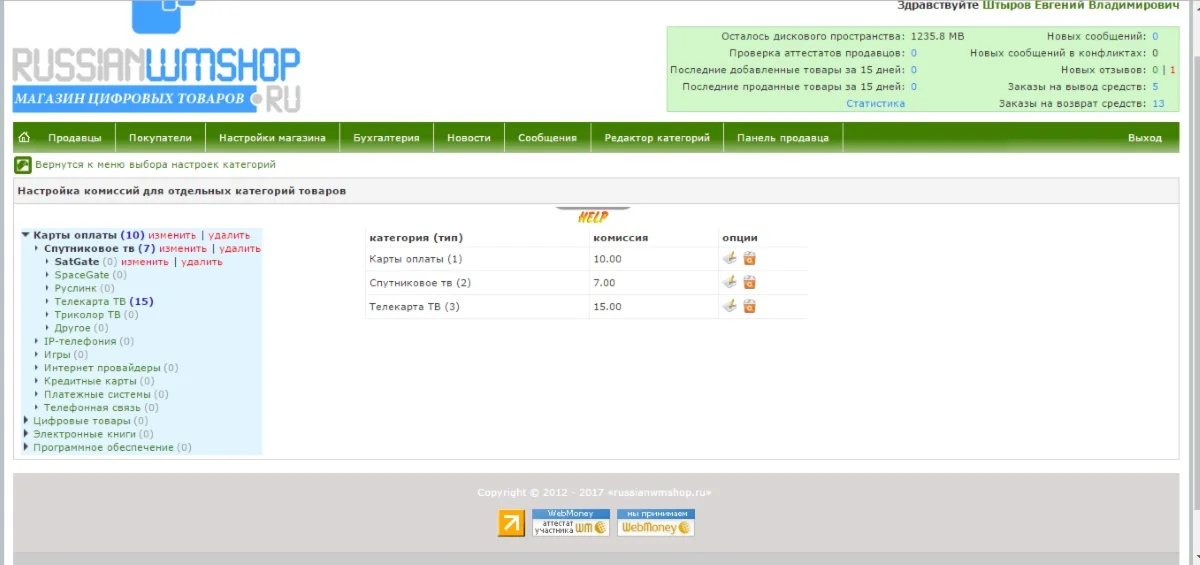Select Телефонная связь in category tree
The width and height of the screenshot is (1200, 565).
tap(93, 407)
